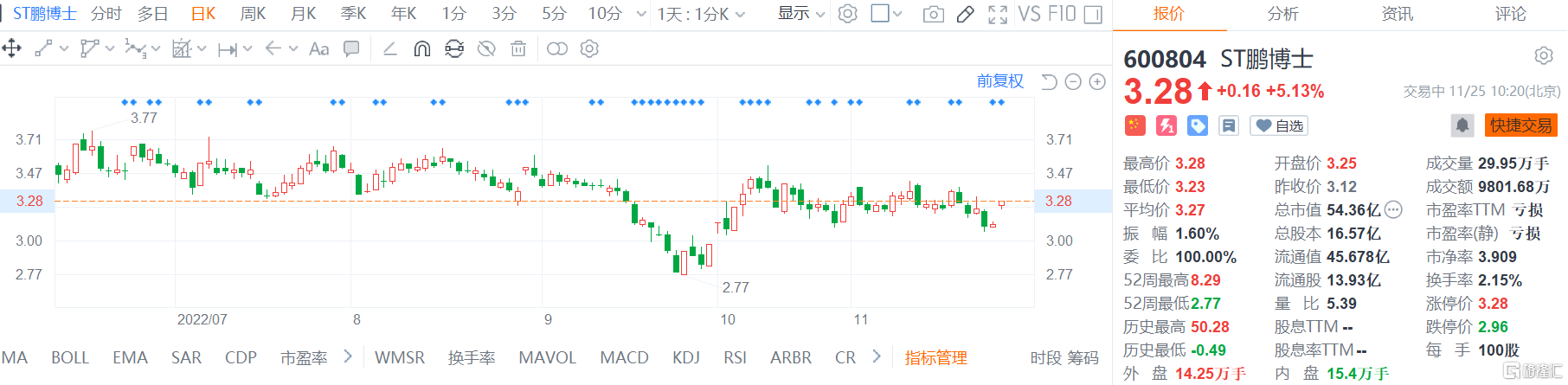Select the eraser line tool
Viewport: 1568px width, 385px height.
click(390, 48)
